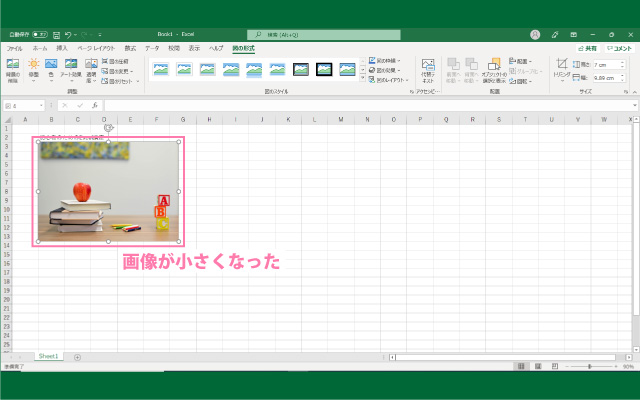Click Reset Picture (図のリセット)
Image resolution: width=640 pixels, height=400 pixels.
[120, 81]
